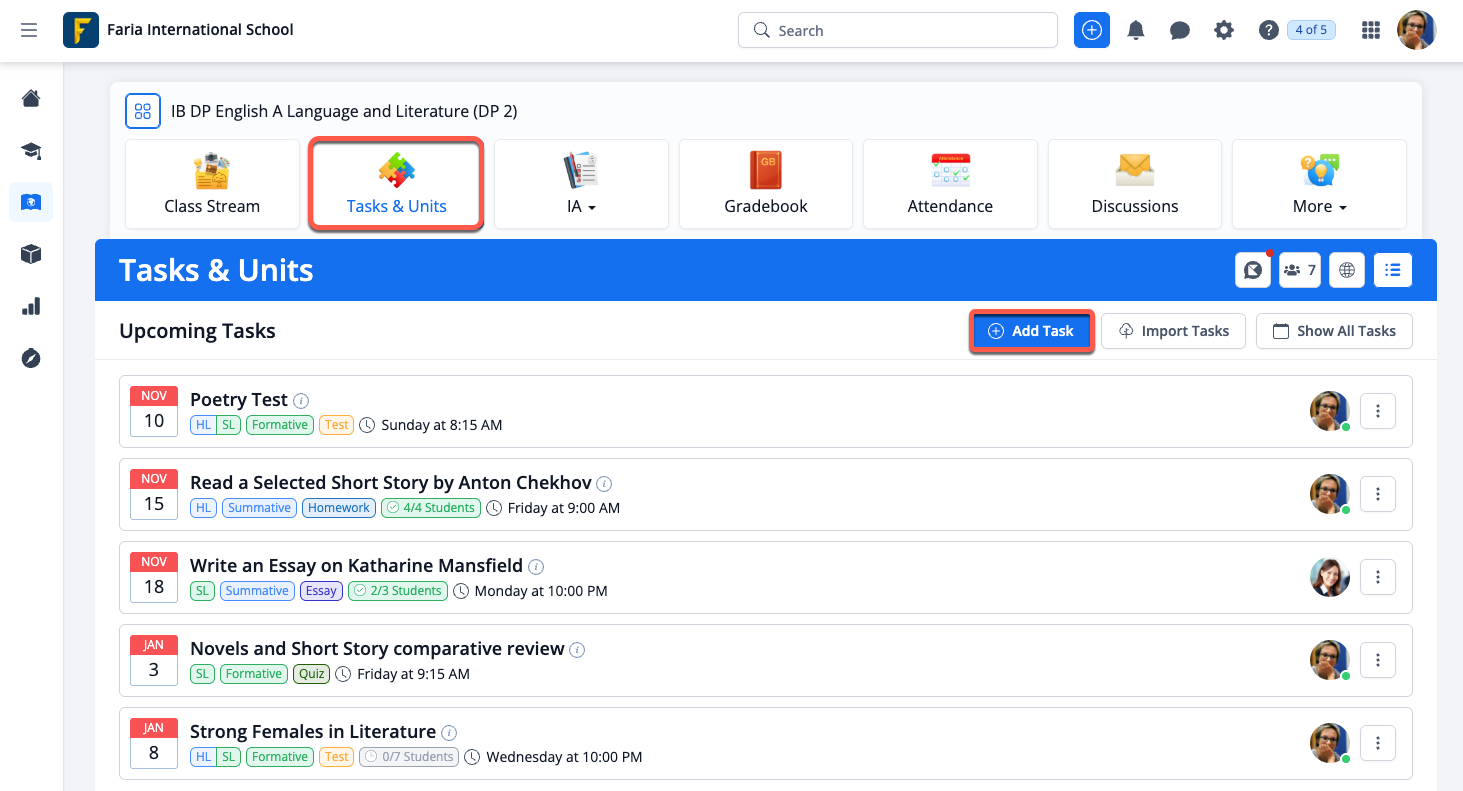
Task: Go to Home in the left sidebar
Action: (x=31, y=98)
